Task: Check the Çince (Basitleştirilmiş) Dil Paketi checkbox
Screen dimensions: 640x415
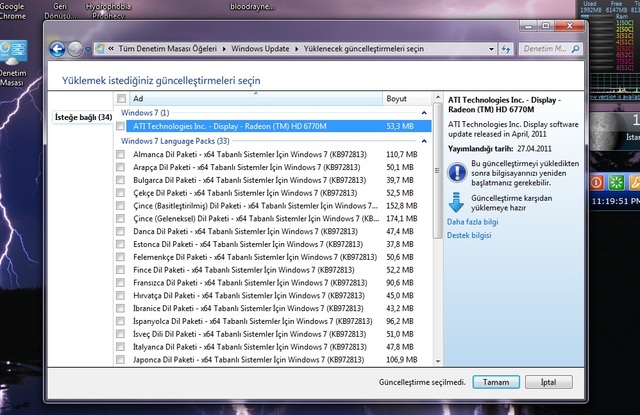Action: [120, 206]
